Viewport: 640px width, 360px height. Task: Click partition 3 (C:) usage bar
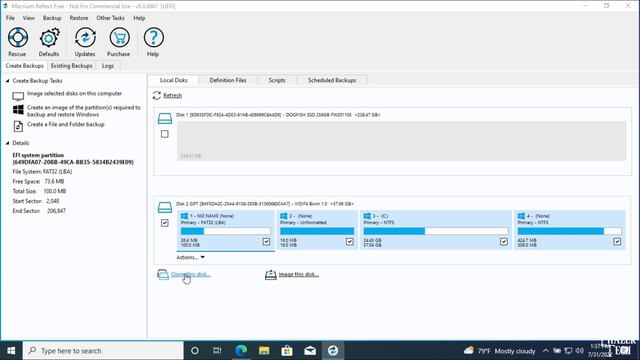tap(436, 231)
